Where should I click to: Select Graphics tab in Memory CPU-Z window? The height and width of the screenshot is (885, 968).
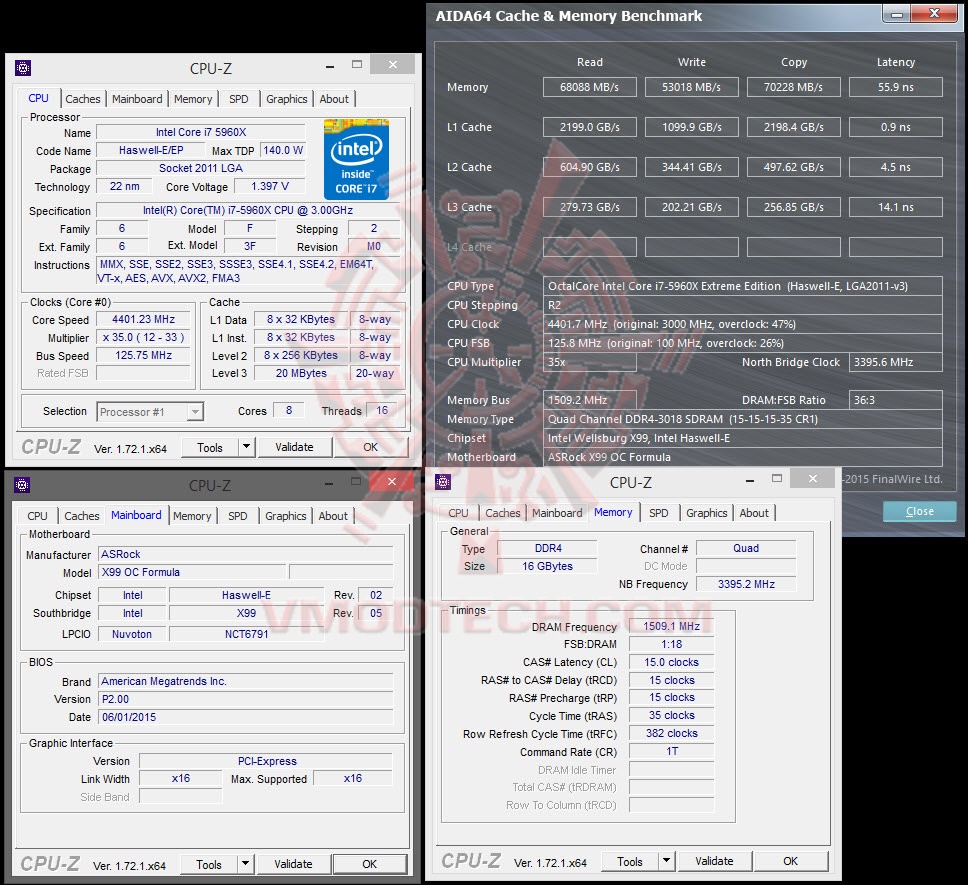point(706,513)
